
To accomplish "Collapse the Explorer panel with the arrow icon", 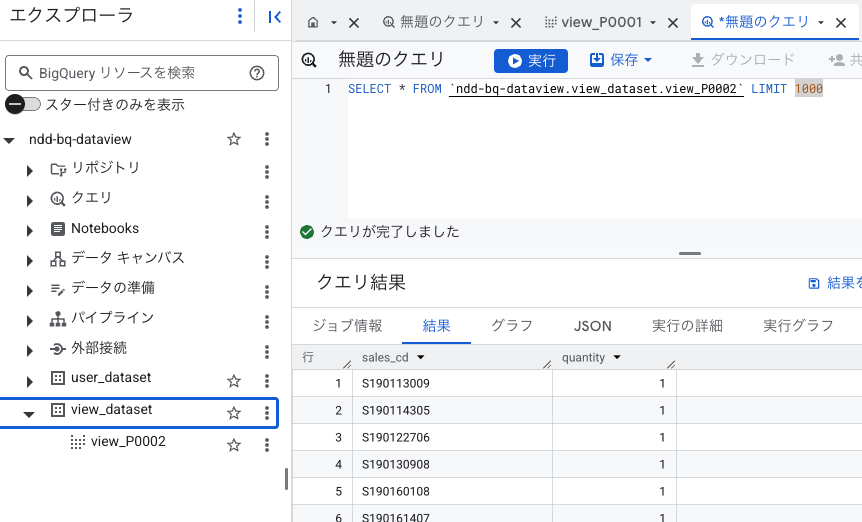I will (x=274, y=17).
